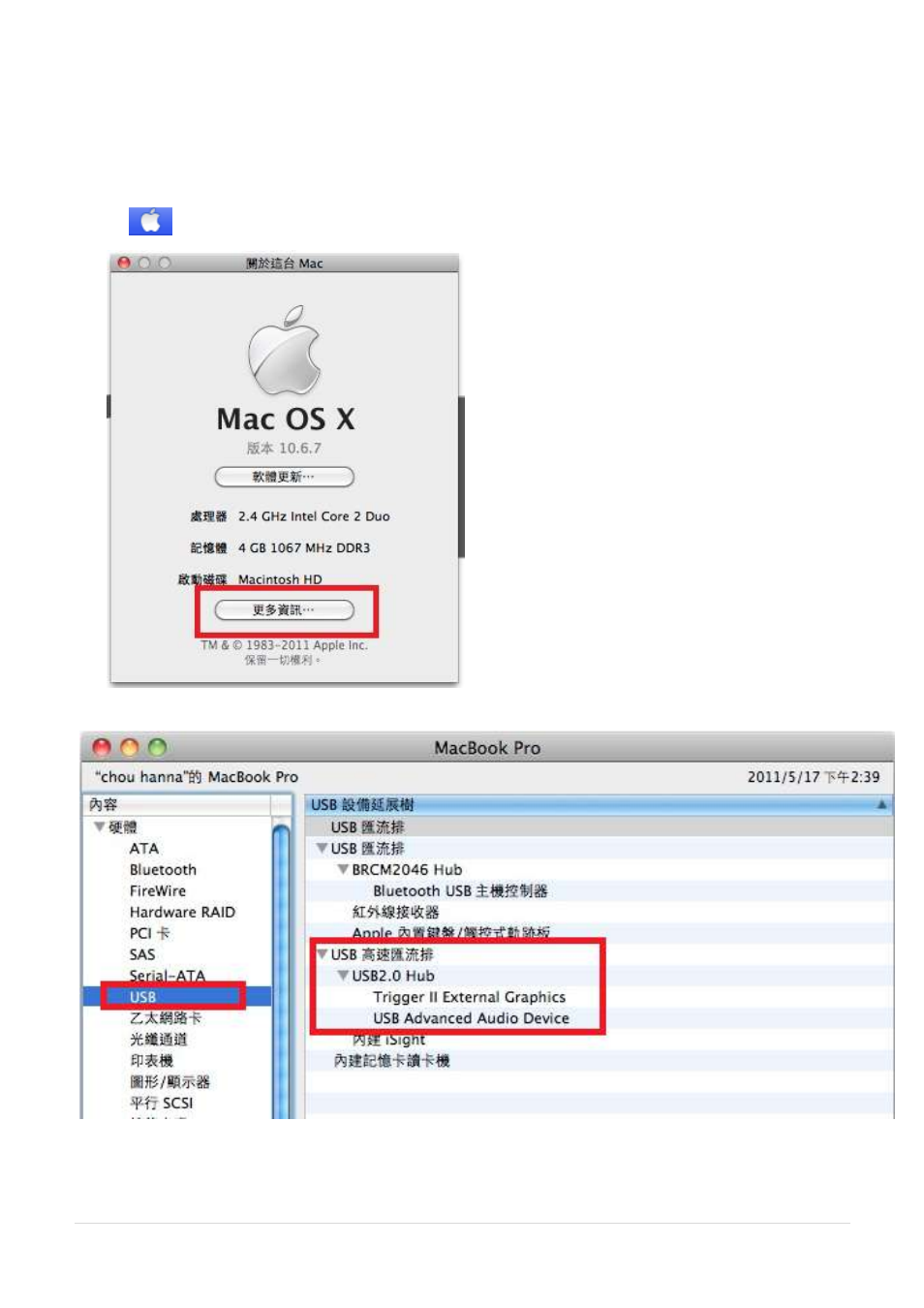Image resolution: width=924 pixels, height=1308 pixels.
Task: Close the About This Mac window
Action: pos(124,263)
